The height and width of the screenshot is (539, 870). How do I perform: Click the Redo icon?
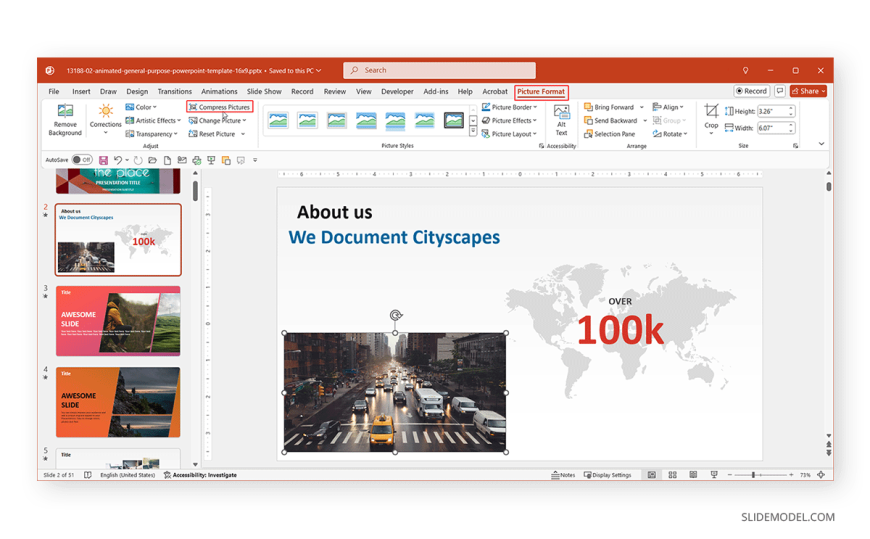coord(138,160)
